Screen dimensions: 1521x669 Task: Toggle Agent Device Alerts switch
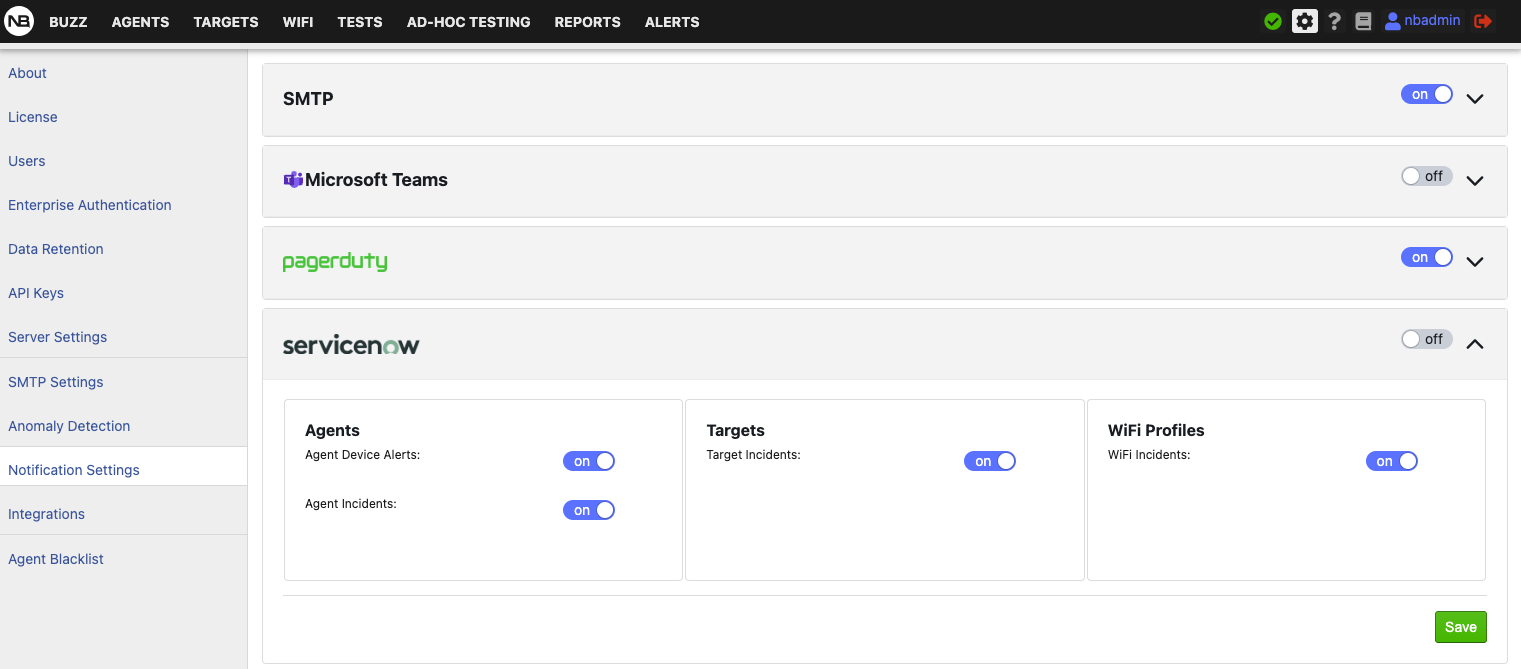(x=589, y=461)
